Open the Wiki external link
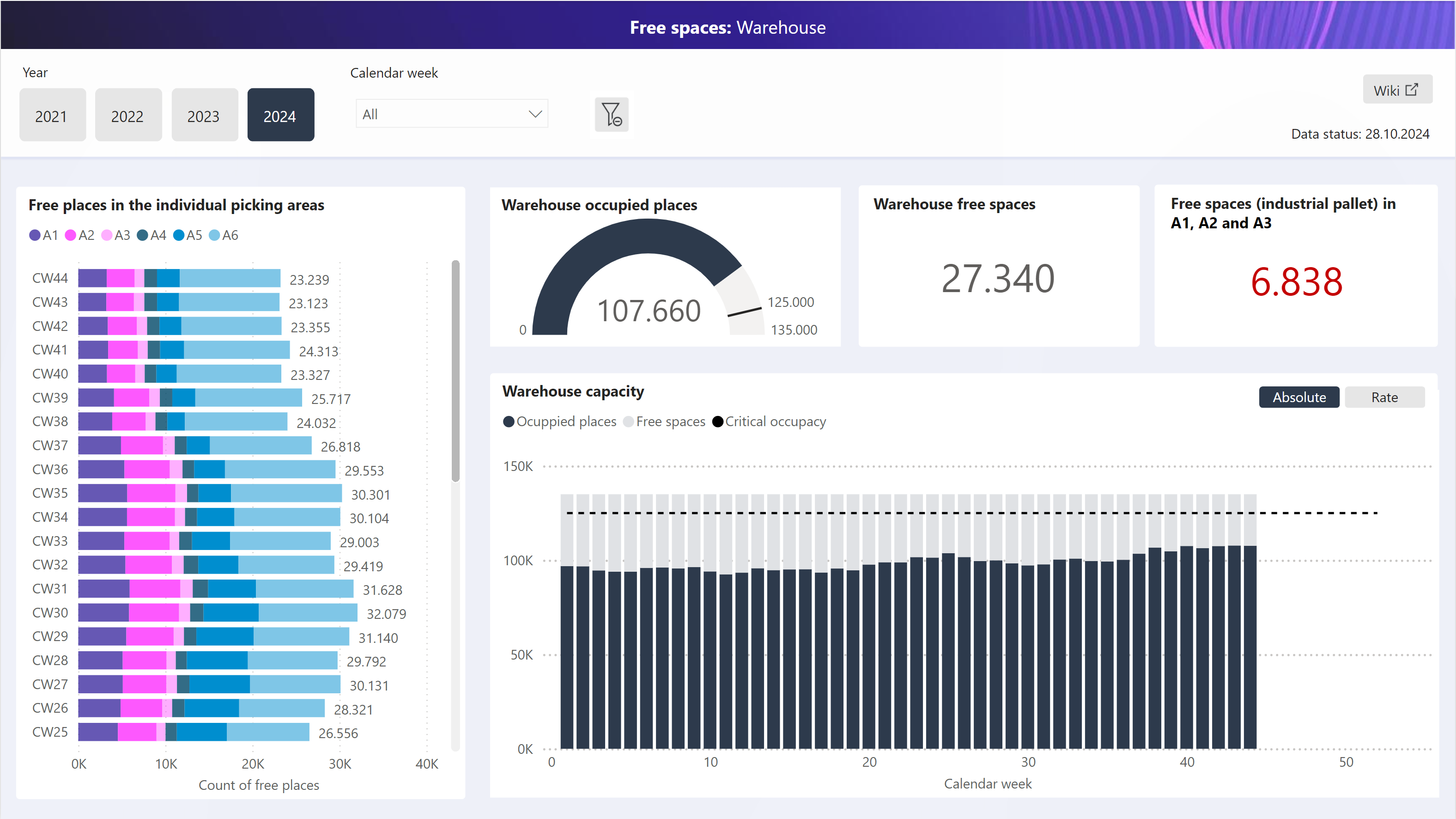Viewport: 1456px width, 819px height. (1397, 90)
